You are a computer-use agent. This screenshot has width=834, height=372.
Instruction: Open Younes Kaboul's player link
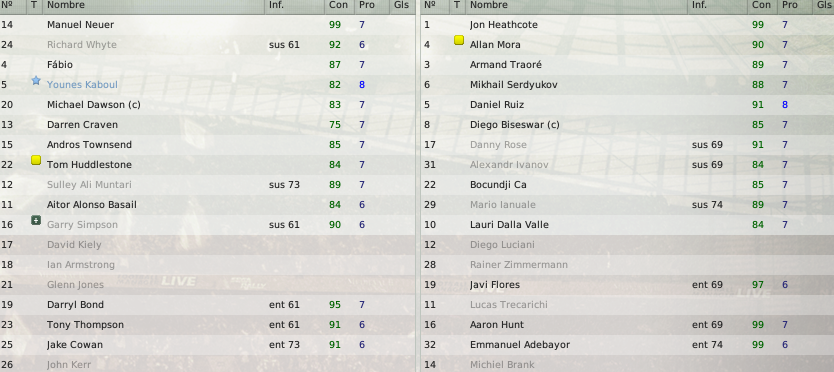pyautogui.click(x=82, y=85)
